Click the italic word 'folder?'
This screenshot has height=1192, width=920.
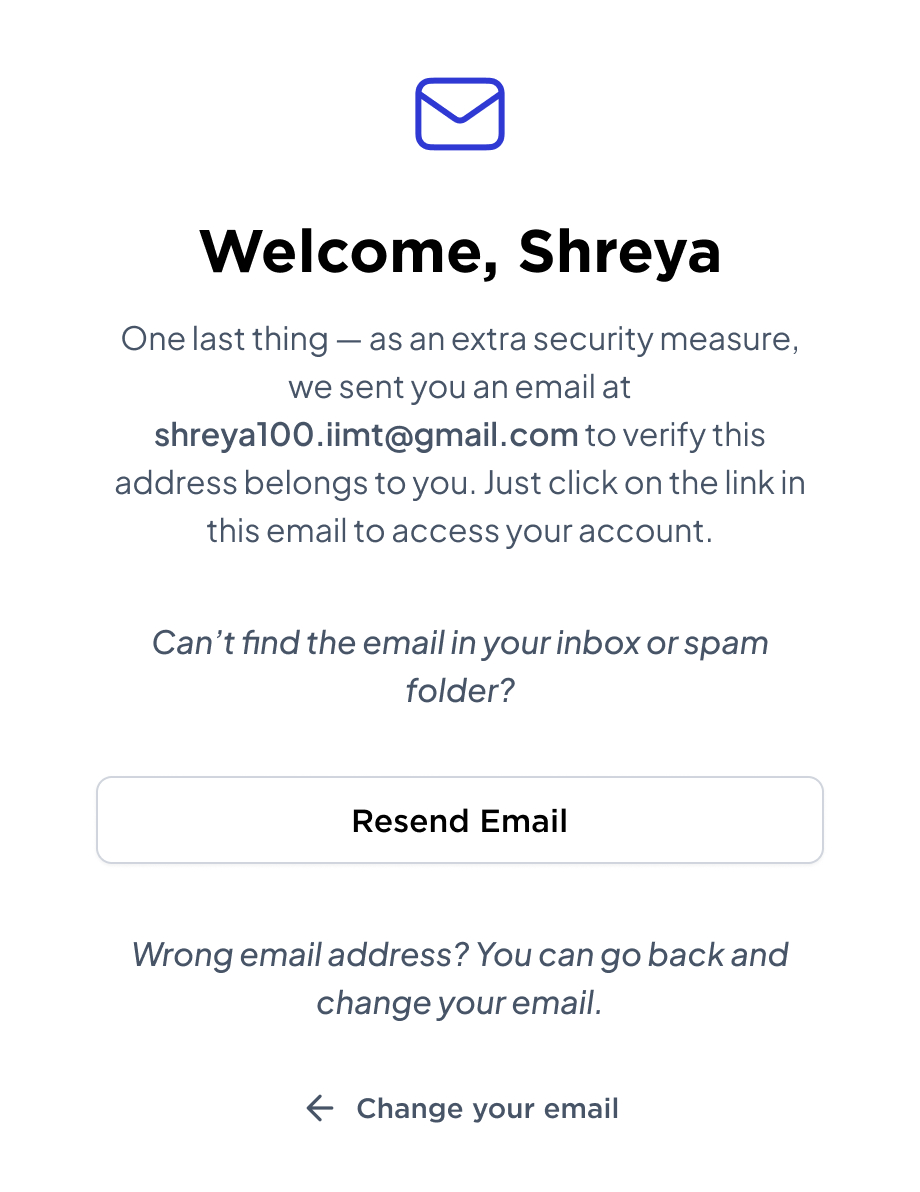tap(460, 691)
